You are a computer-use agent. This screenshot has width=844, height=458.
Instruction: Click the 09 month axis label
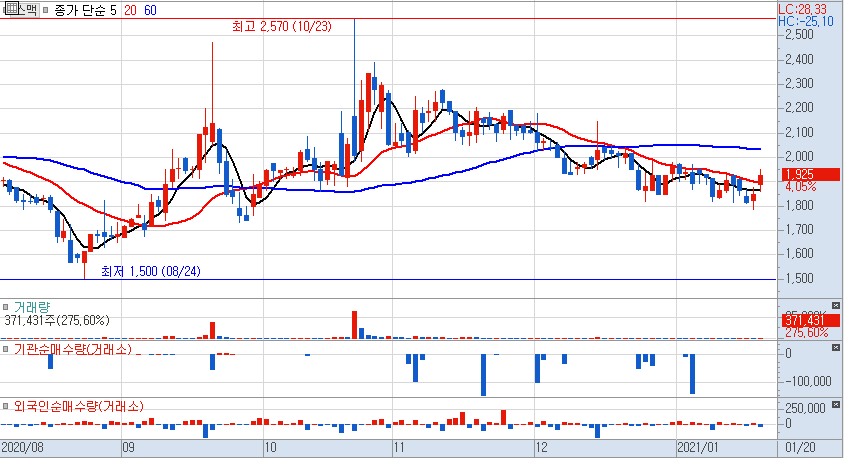[x=129, y=447]
